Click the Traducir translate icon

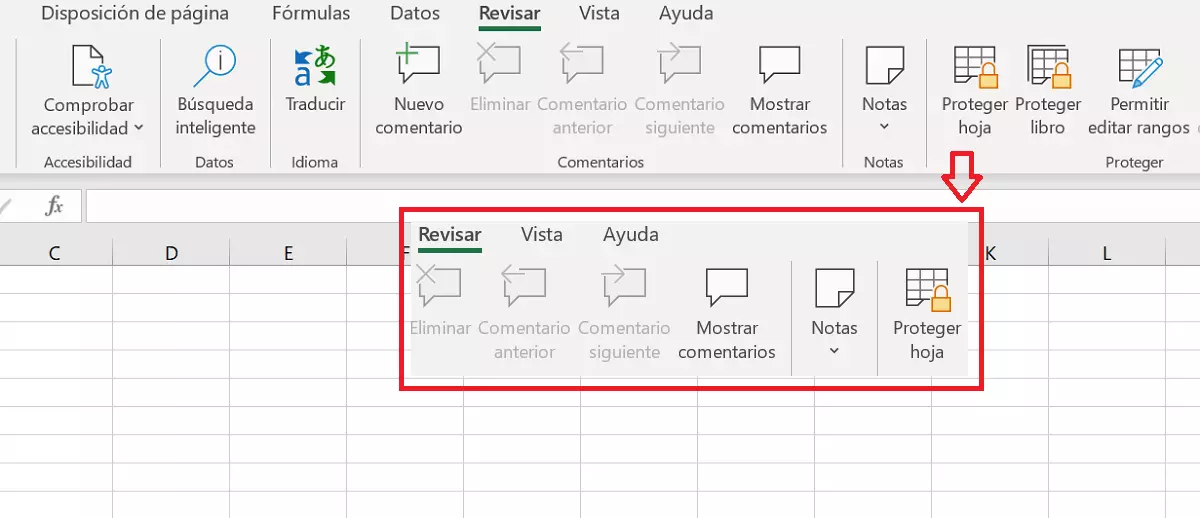(315, 67)
